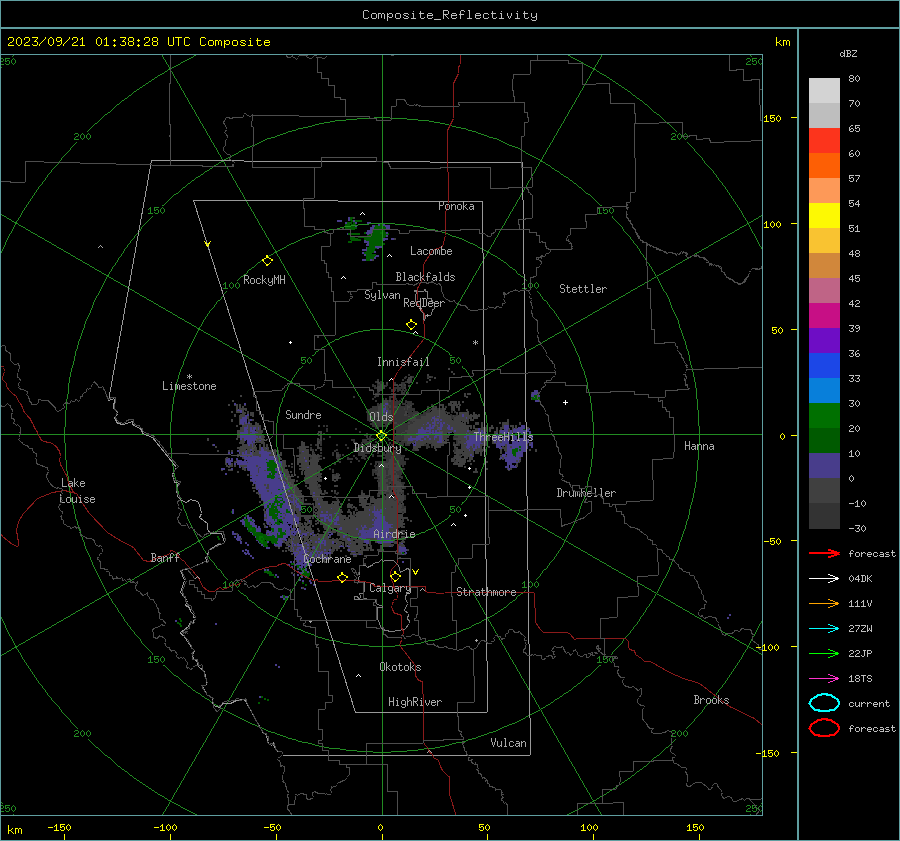
Task: Click the white 04DK arrow icon
Action: coord(824,579)
